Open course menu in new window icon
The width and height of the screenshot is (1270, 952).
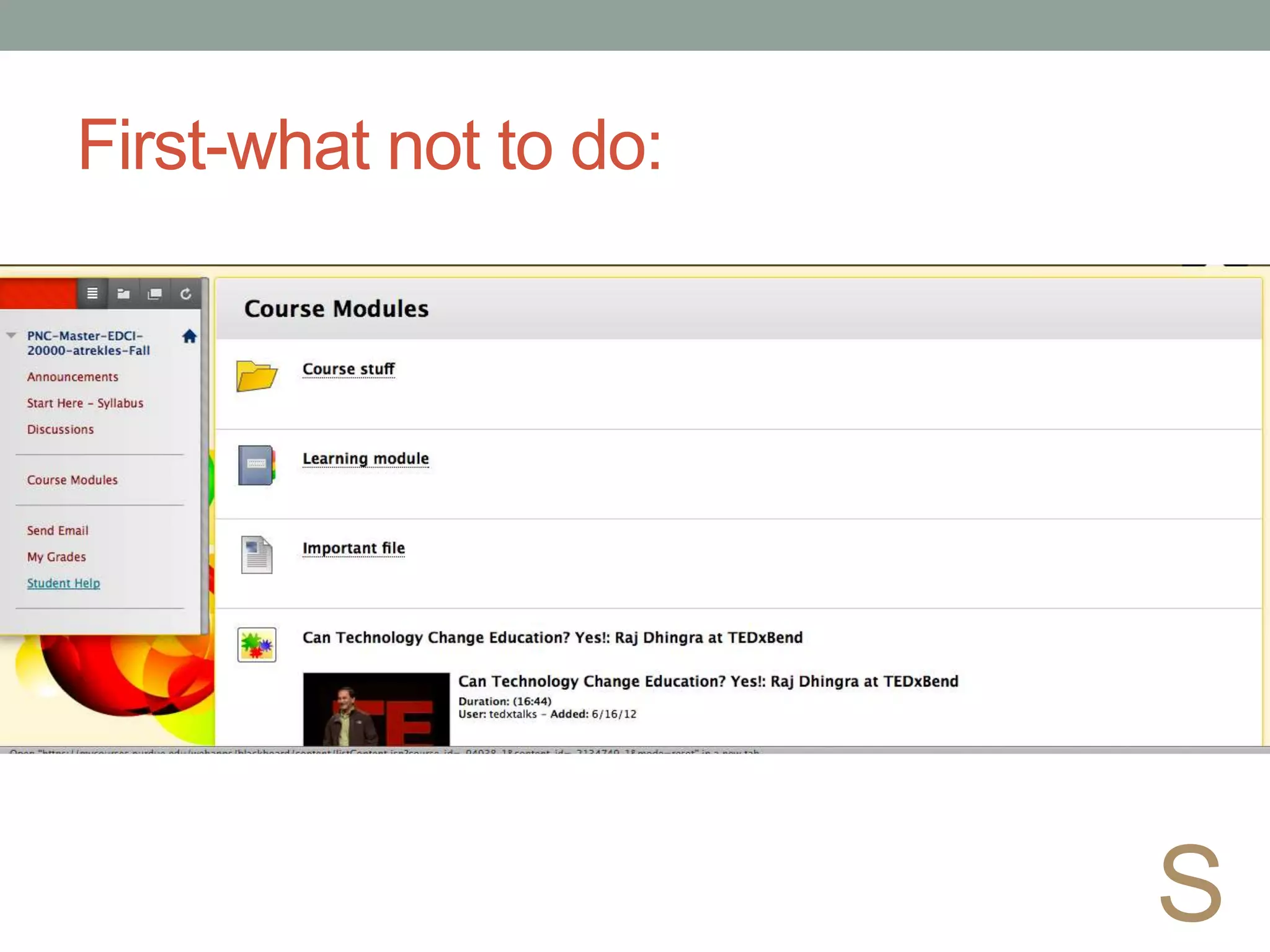(154, 294)
